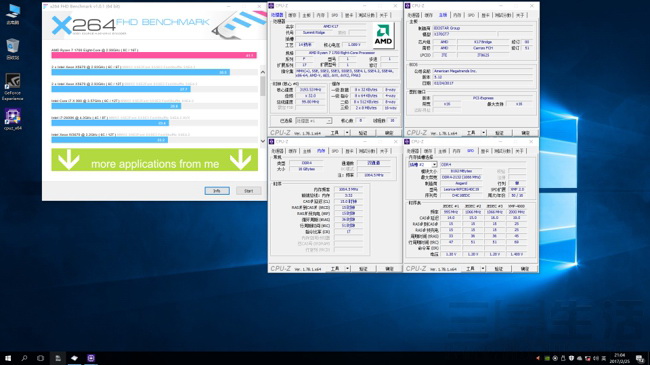Switch to 关于 tab in mainboard window
The width and height of the screenshot is (650, 365).
pos(520,15)
